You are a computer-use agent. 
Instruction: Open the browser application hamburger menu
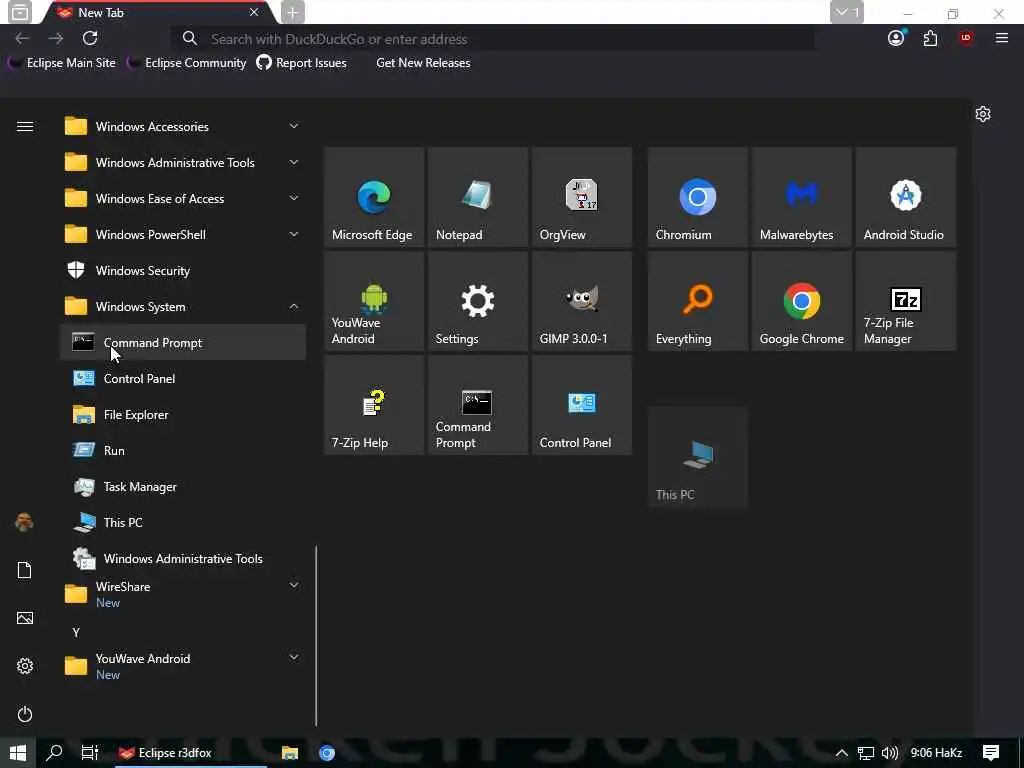(1002, 39)
